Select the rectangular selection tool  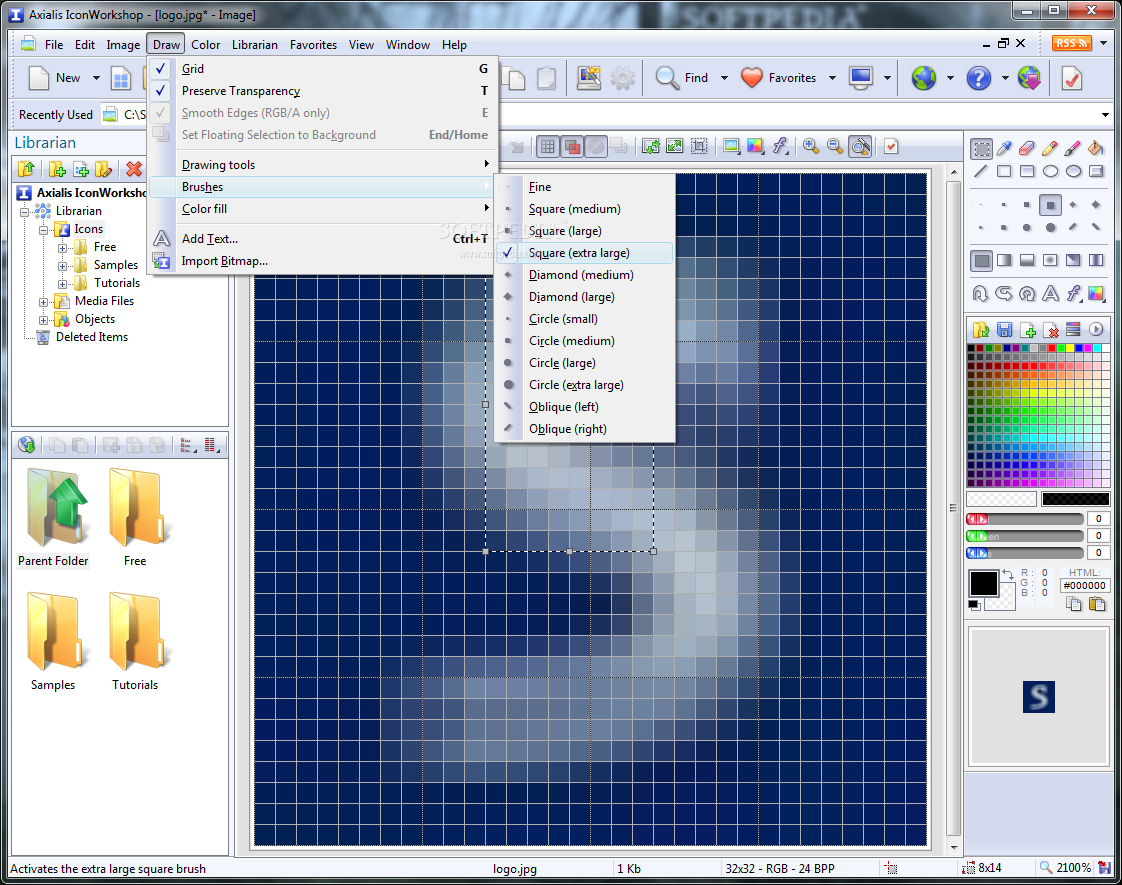[x=981, y=148]
